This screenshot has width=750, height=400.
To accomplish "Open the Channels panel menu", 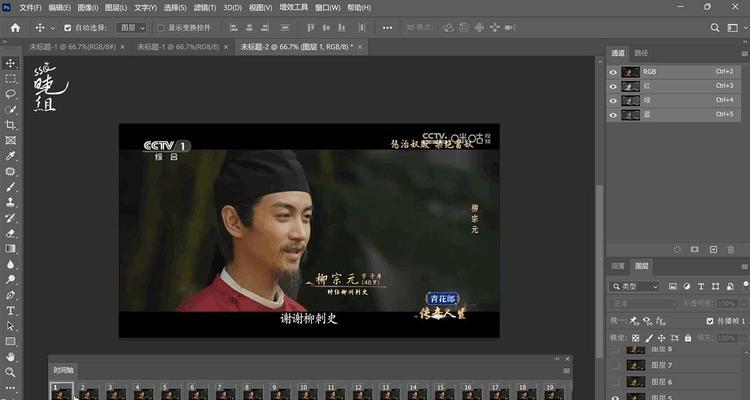I will (x=745, y=54).
